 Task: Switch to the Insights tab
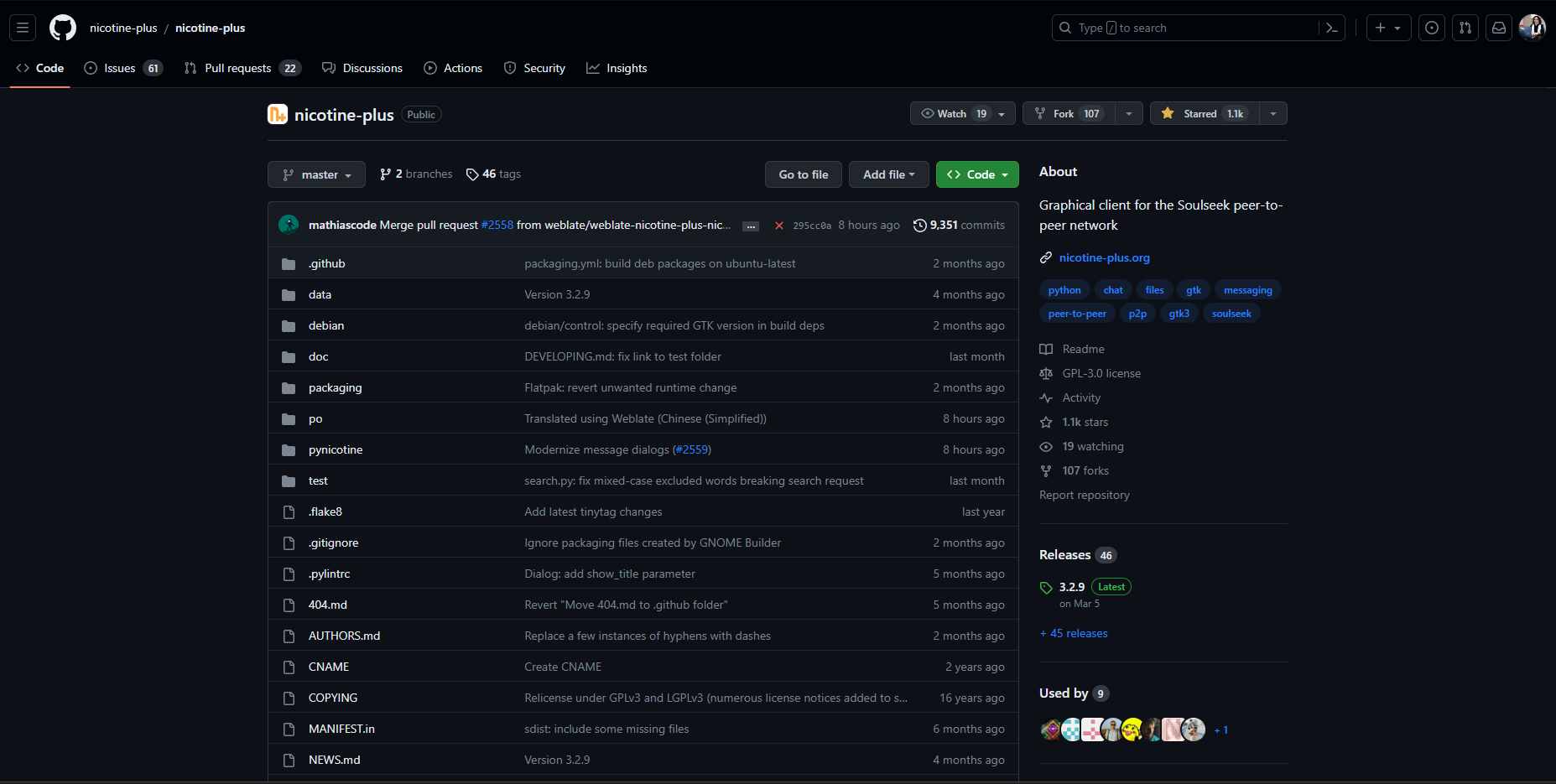[617, 68]
